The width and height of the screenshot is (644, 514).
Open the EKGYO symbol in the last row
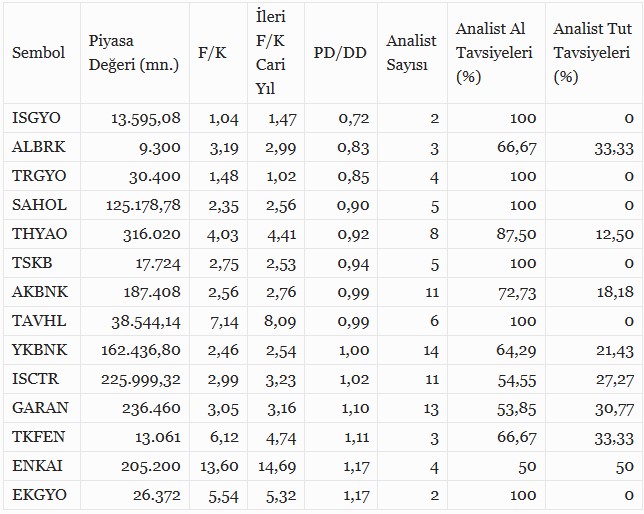click(38, 495)
